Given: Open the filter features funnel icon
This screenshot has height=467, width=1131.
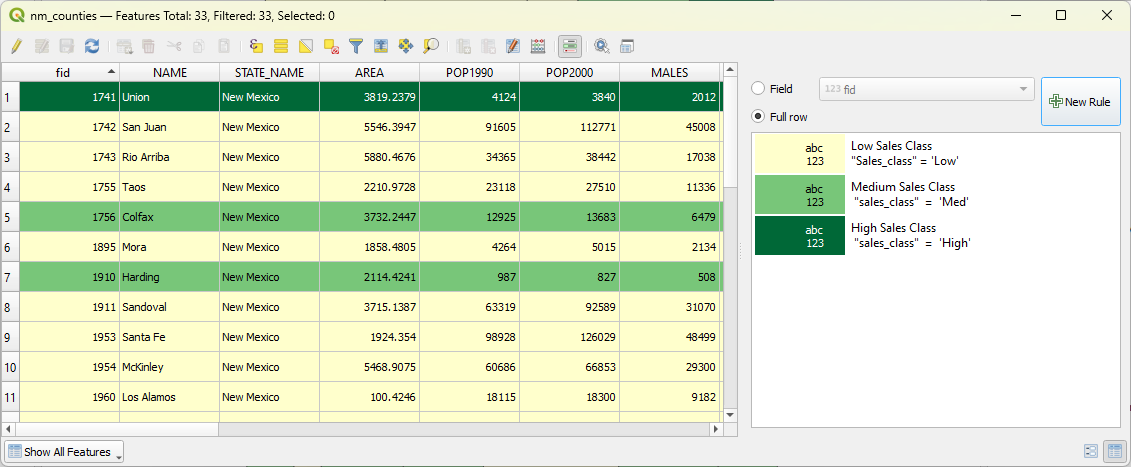Looking at the screenshot, I should [x=356, y=46].
